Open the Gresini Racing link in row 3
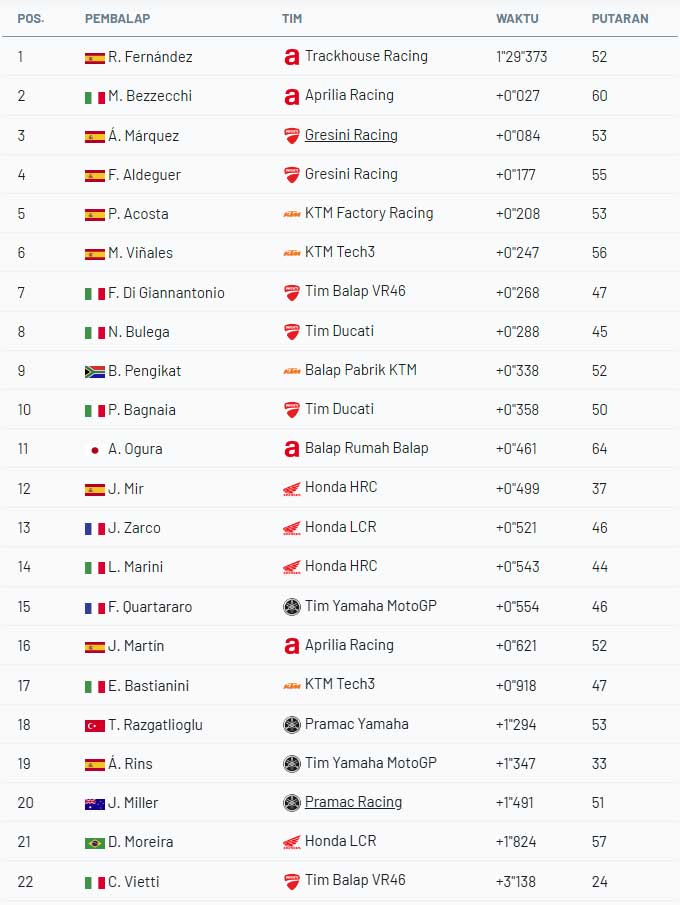This screenshot has height=905, width=680. (x=351, y=135)
